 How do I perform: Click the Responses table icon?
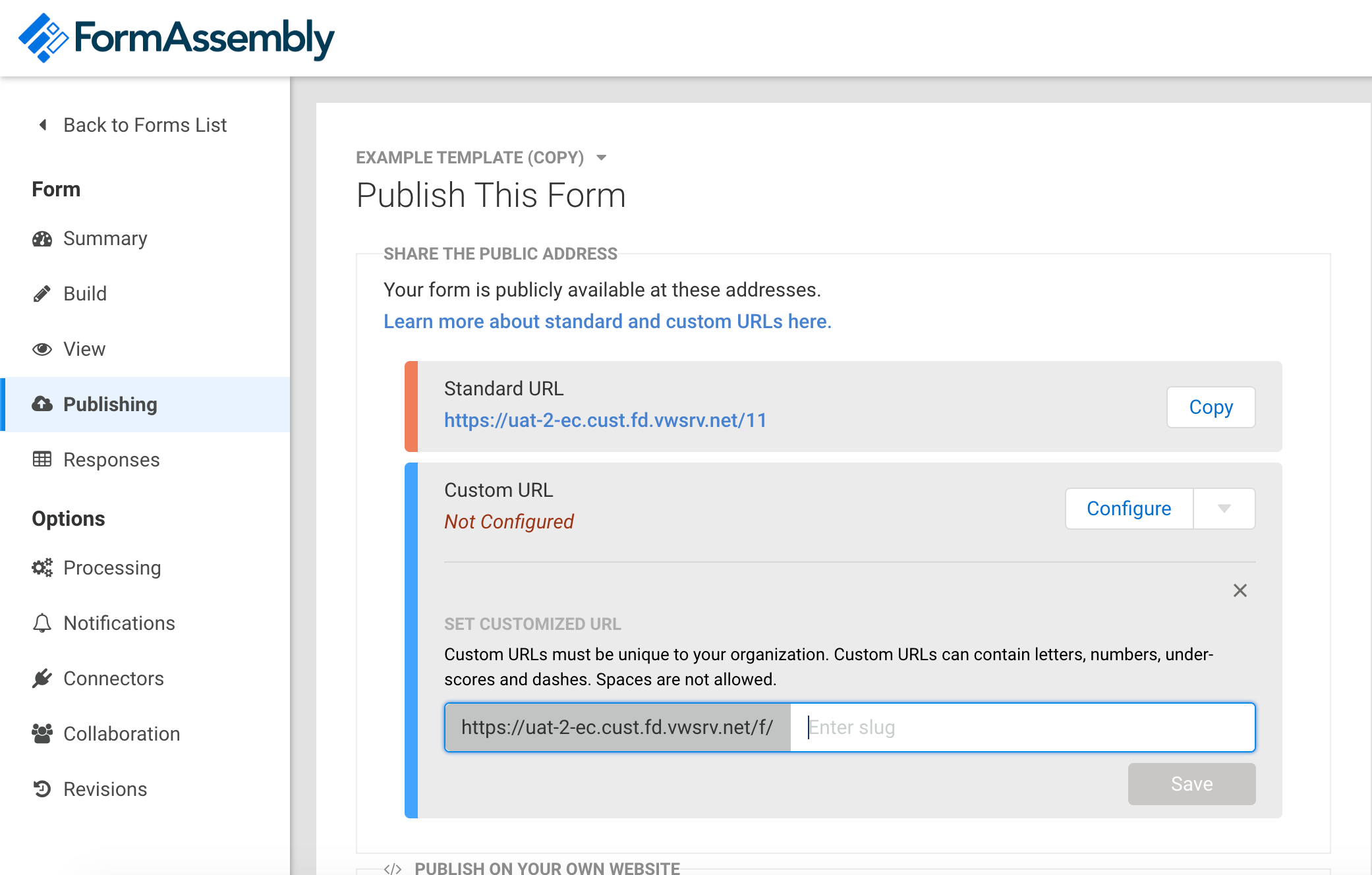42,459
